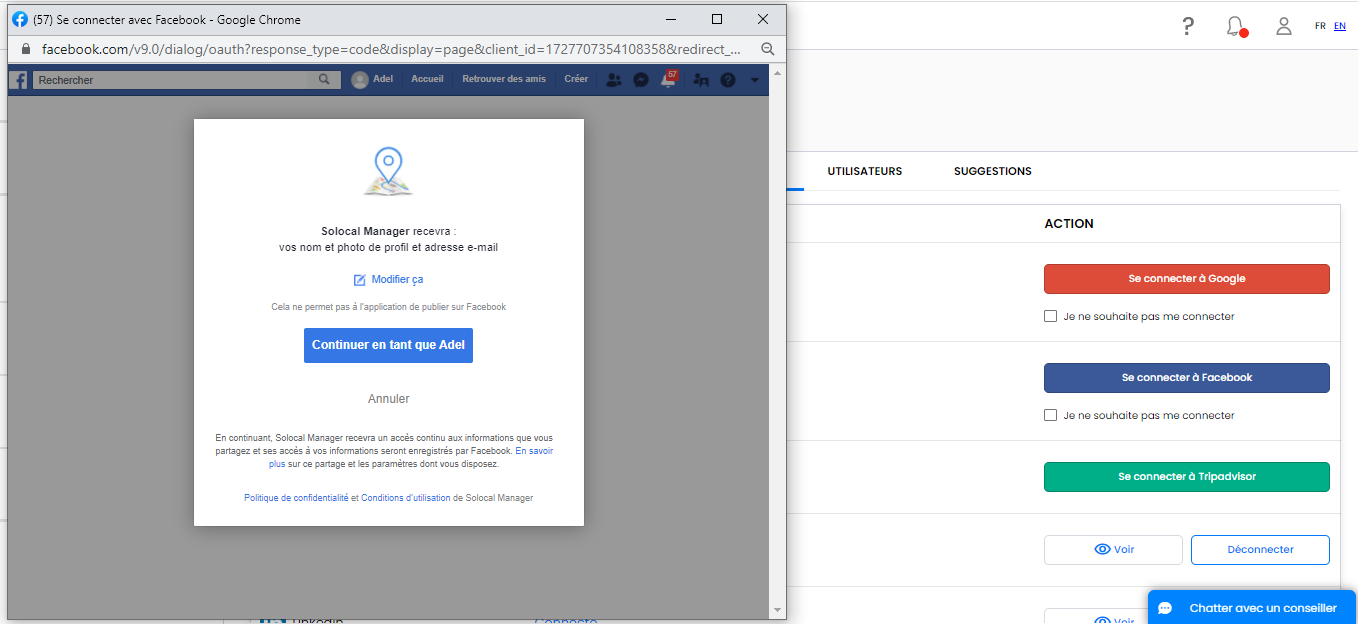Minimize the Facebook login popup window

click(x=671, y=19)
